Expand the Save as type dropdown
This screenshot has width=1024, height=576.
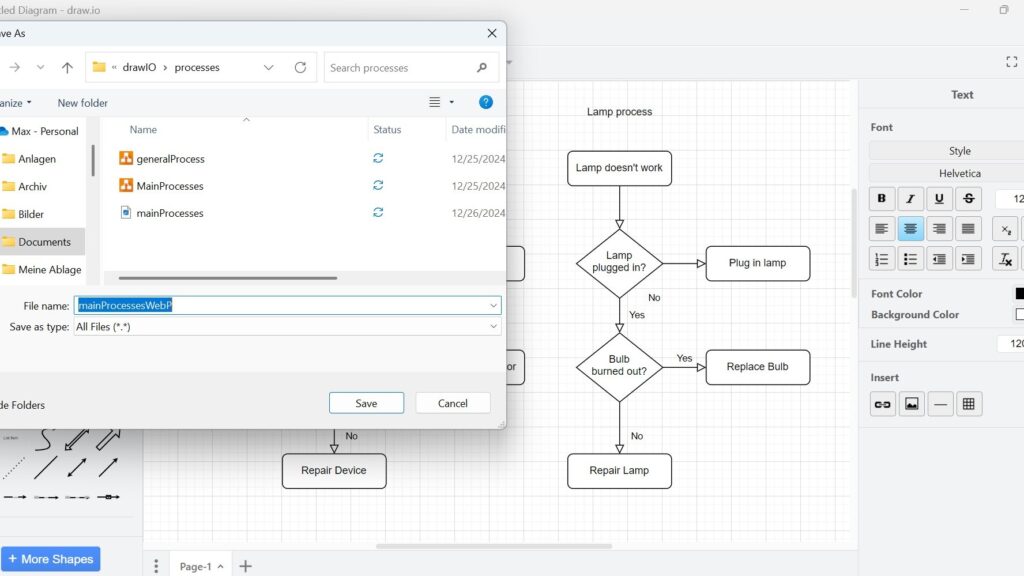(493, 327)
